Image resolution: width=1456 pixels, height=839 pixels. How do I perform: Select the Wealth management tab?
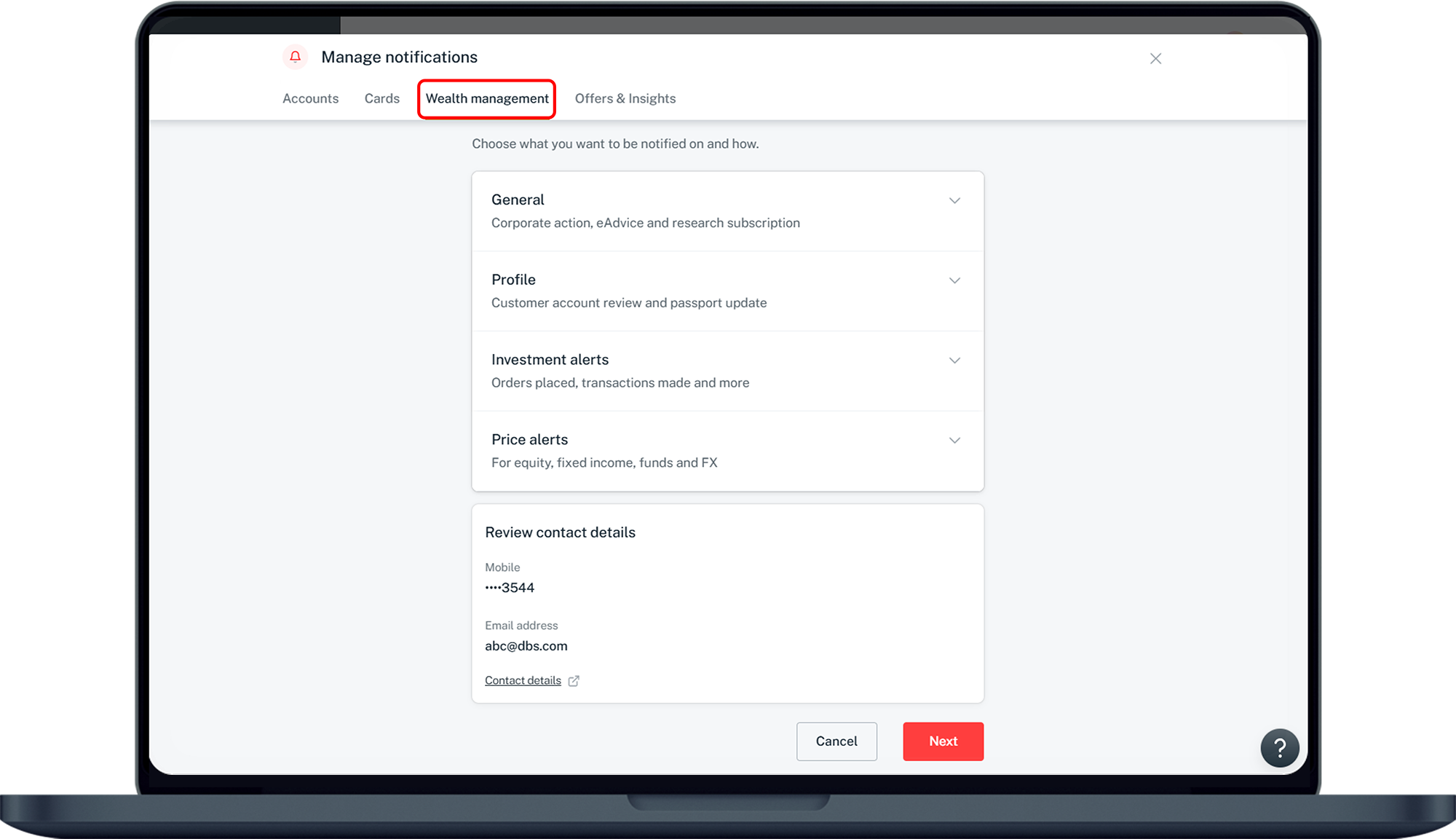click(487, 98)
